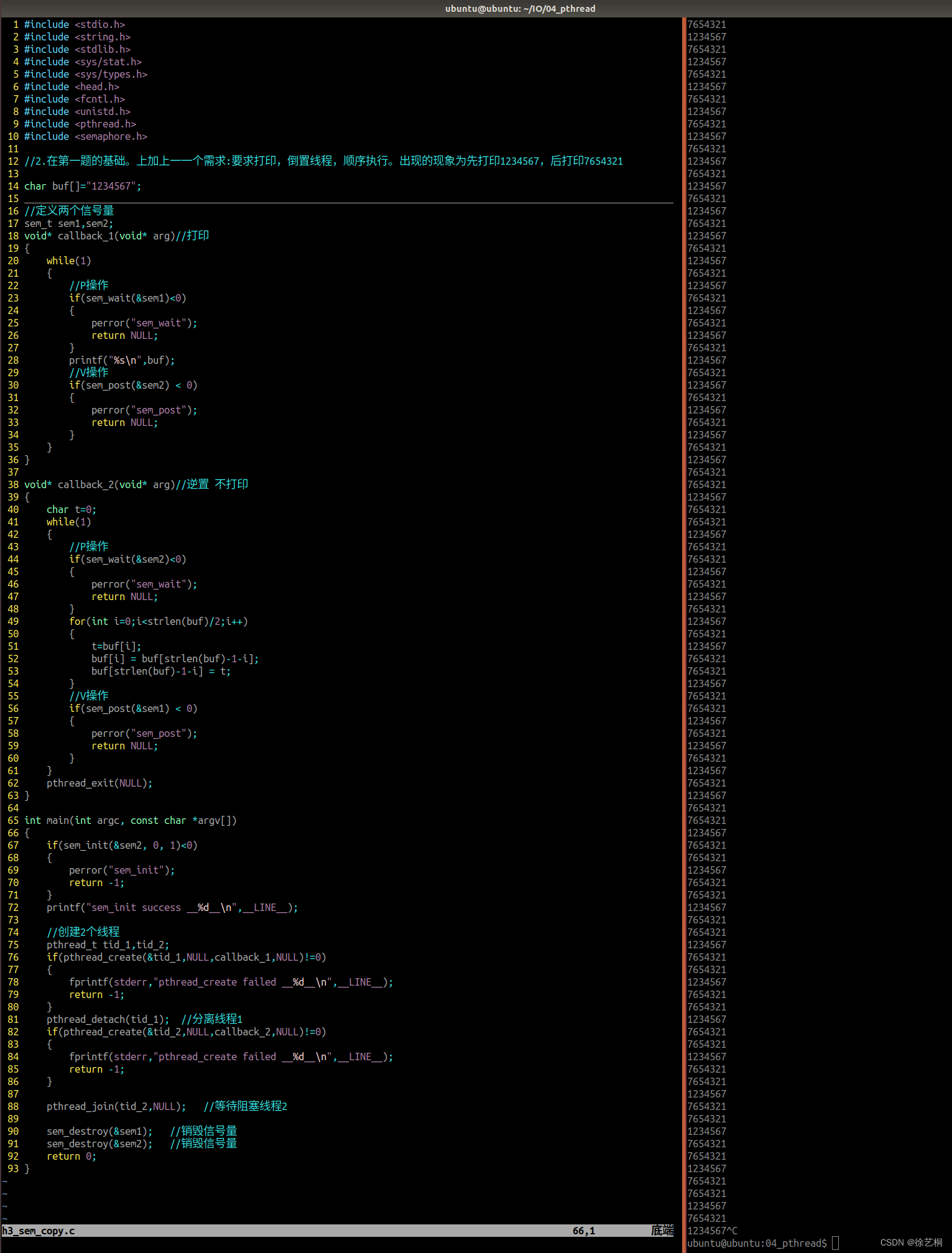The image size is (952, 1253).
Task: Click the char t=0; line
Action: pos(72,509)
